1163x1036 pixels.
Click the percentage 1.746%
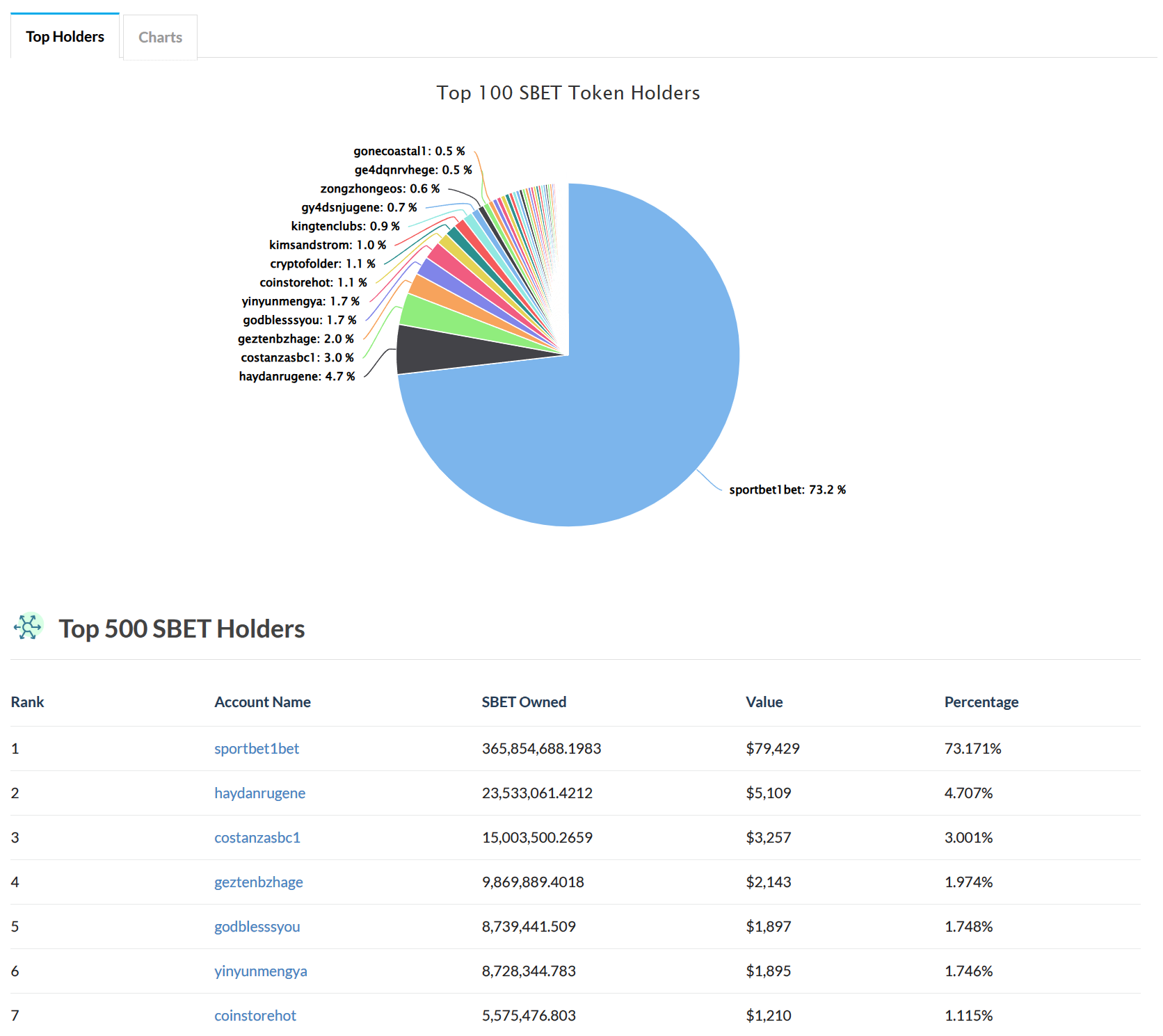tap(968, 971)
